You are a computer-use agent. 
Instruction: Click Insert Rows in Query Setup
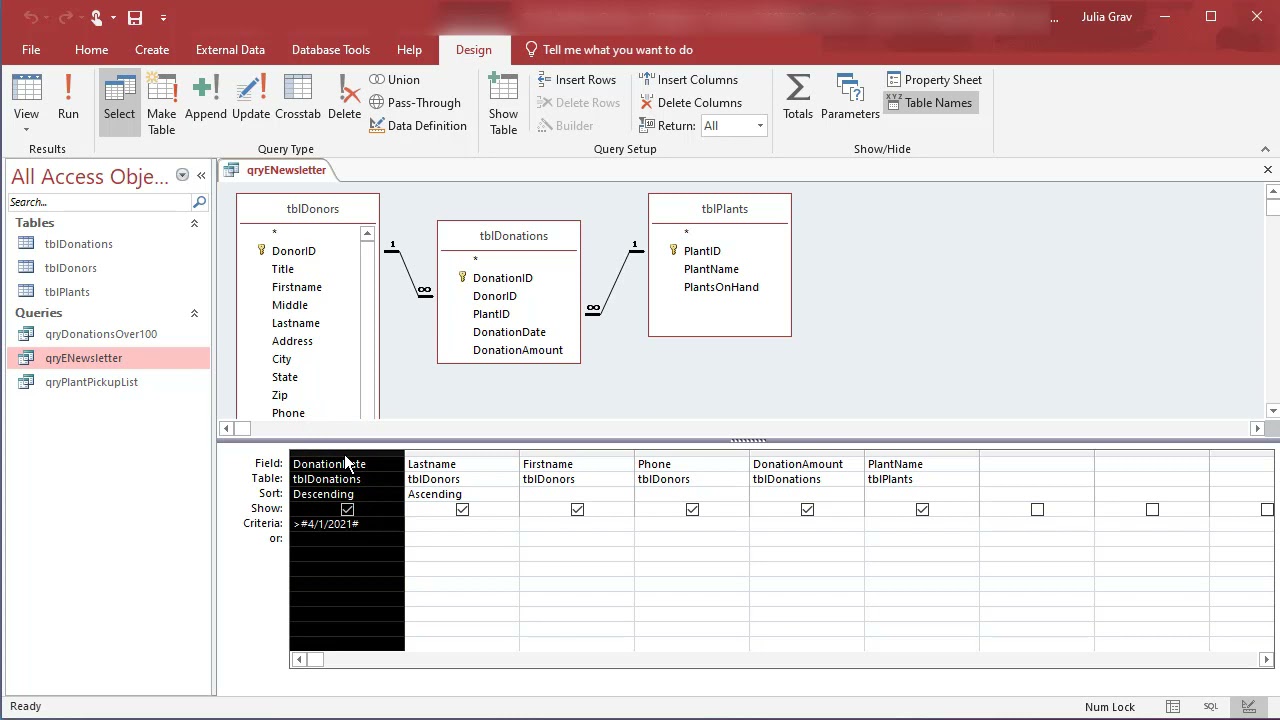576,80
